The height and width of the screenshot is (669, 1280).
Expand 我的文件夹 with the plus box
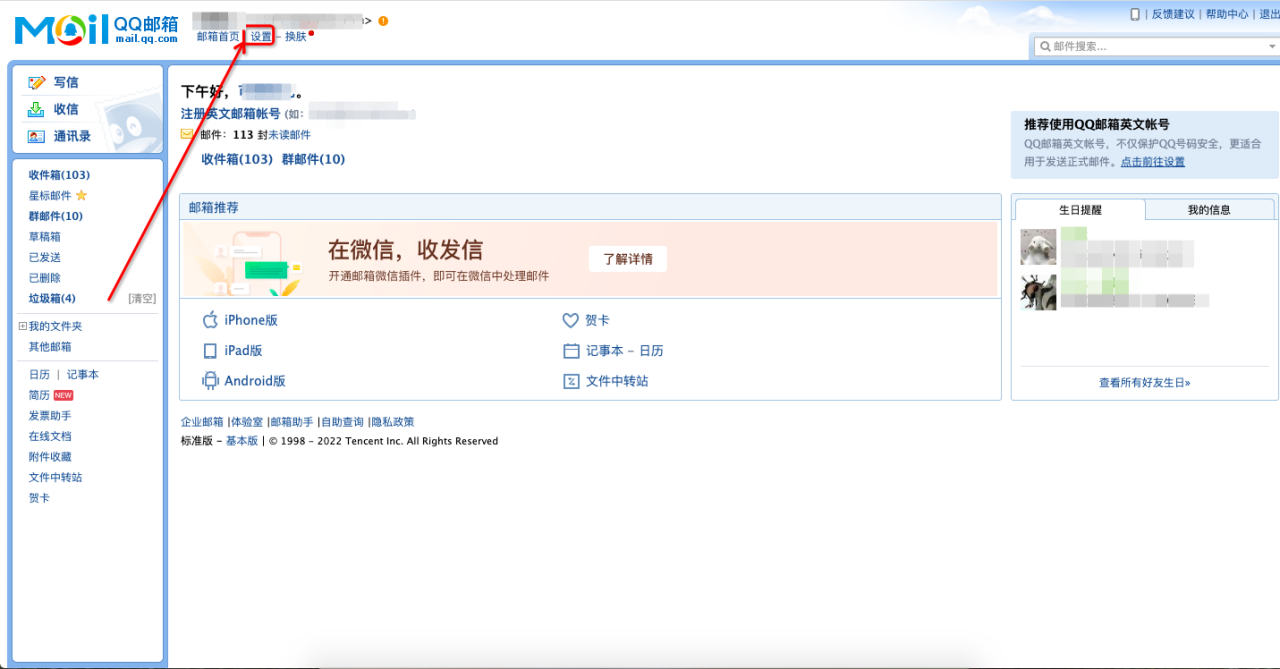coord(22,326)
